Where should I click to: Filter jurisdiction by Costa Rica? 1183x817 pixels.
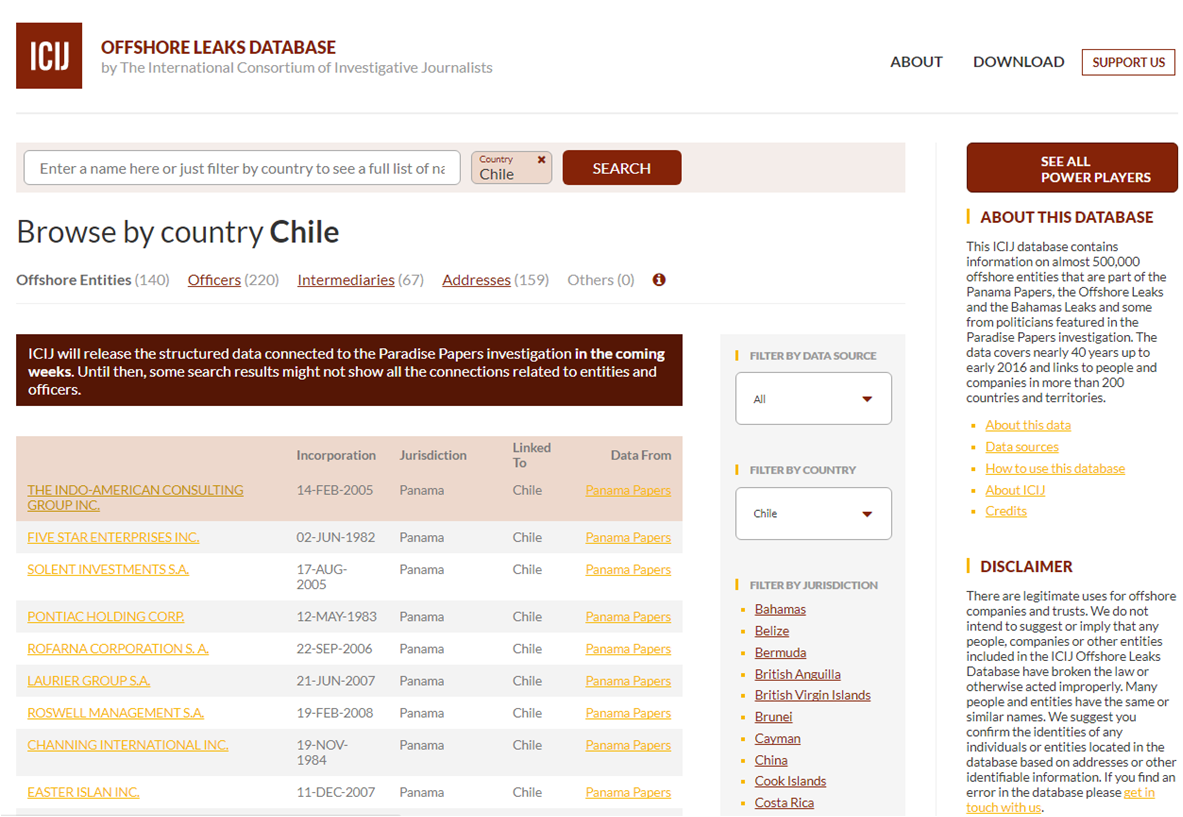click(x=784, y=803)
